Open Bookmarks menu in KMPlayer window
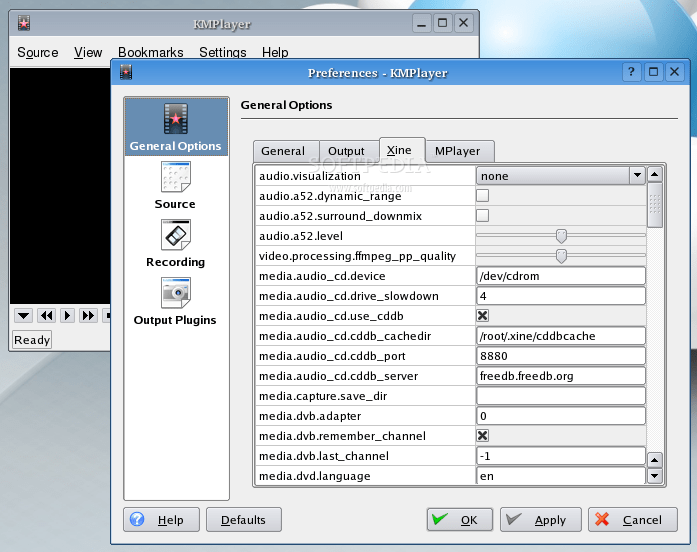 click(x=151, y=52)
